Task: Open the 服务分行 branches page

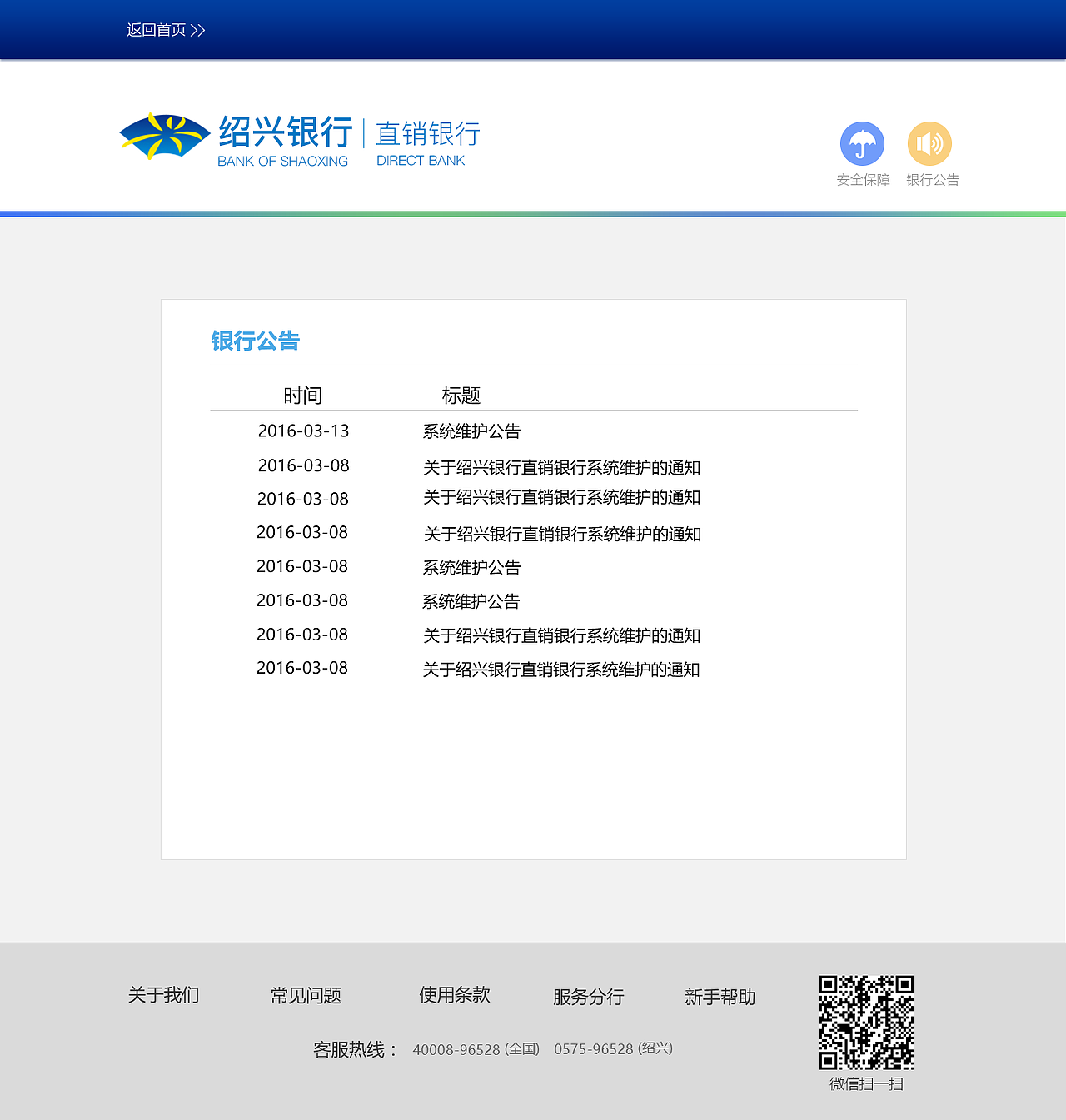Action: 588,997
